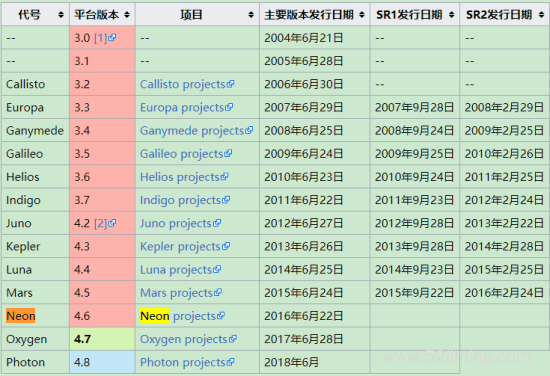
Task: Select Mars codename cell
Action: pyautogui.click(x=35, y=293)
